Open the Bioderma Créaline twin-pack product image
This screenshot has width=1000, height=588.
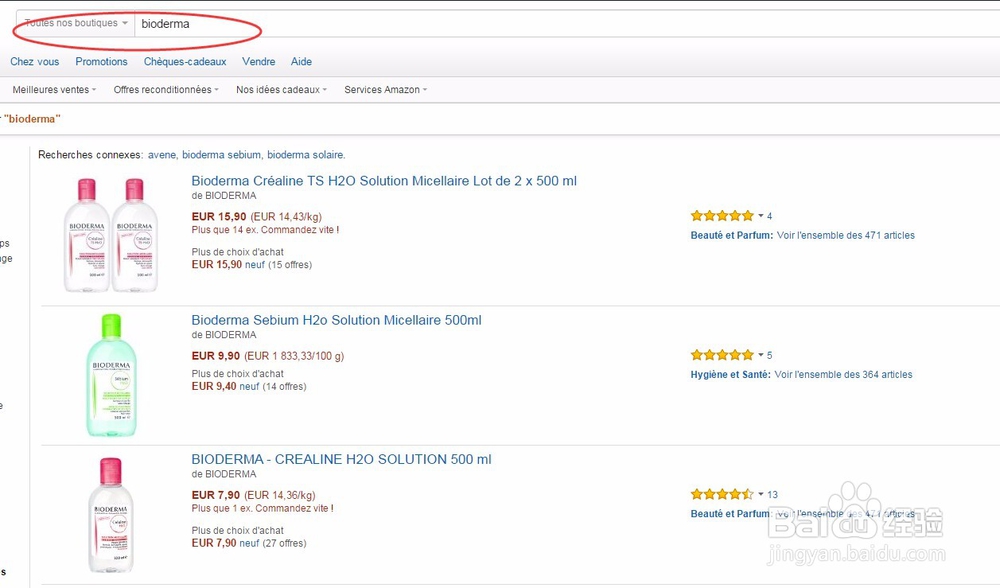tap(110, 235)
